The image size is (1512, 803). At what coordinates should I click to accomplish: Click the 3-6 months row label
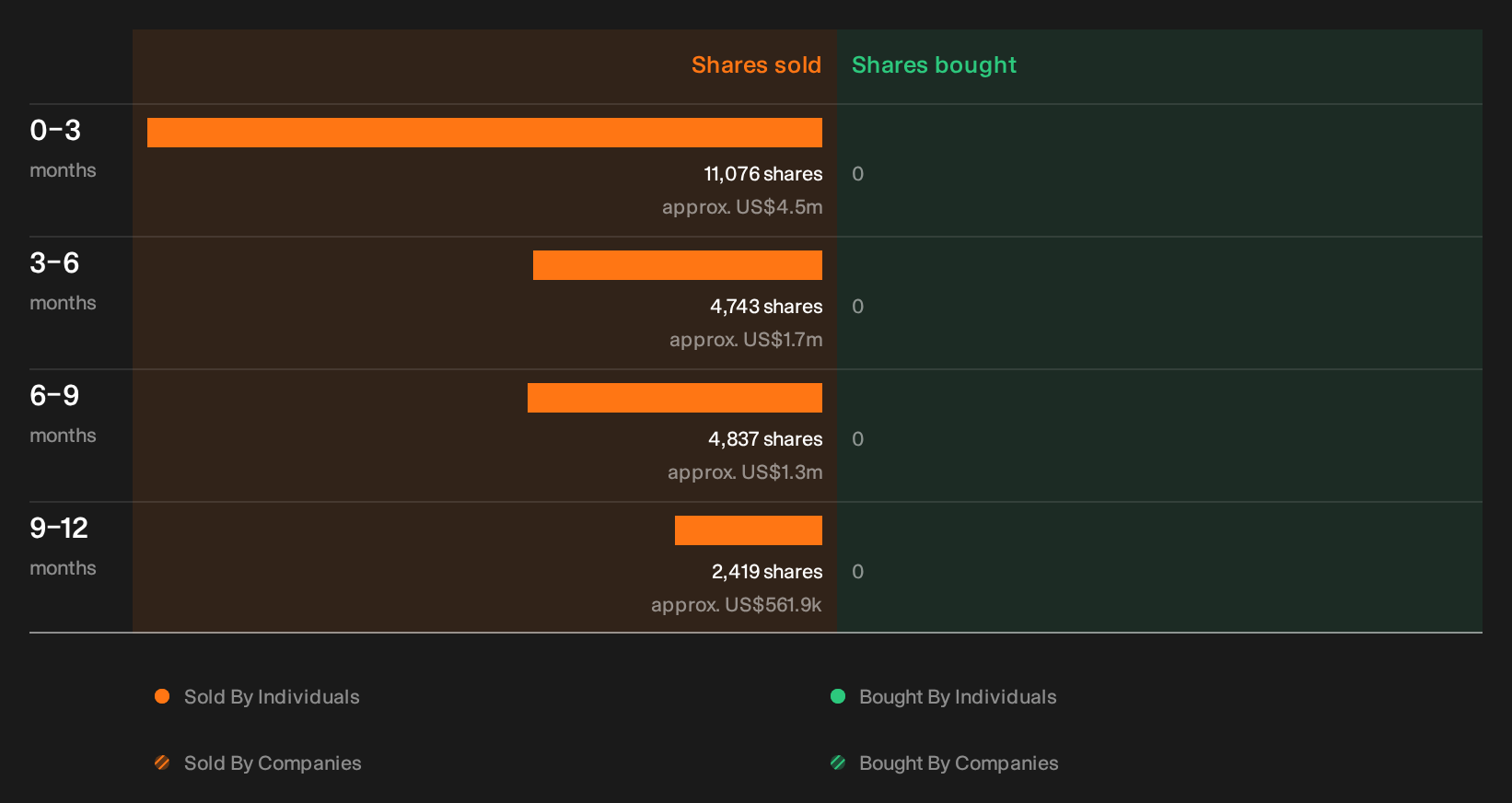tap(63, 280)
